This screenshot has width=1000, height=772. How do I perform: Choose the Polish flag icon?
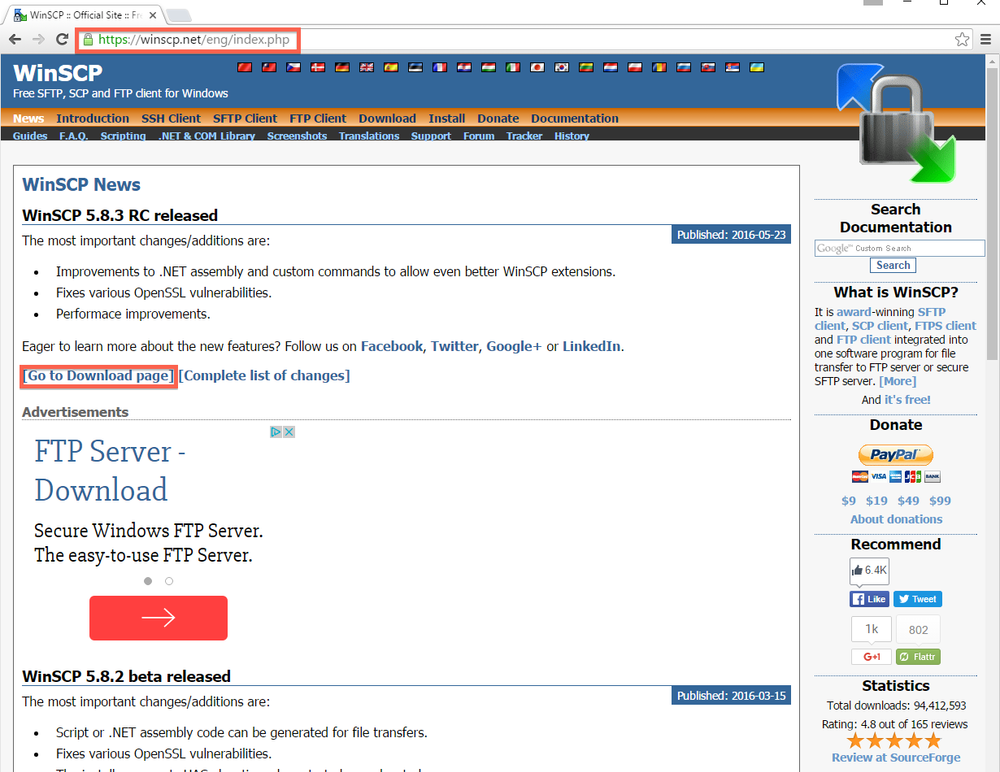[x=635, y=67]
